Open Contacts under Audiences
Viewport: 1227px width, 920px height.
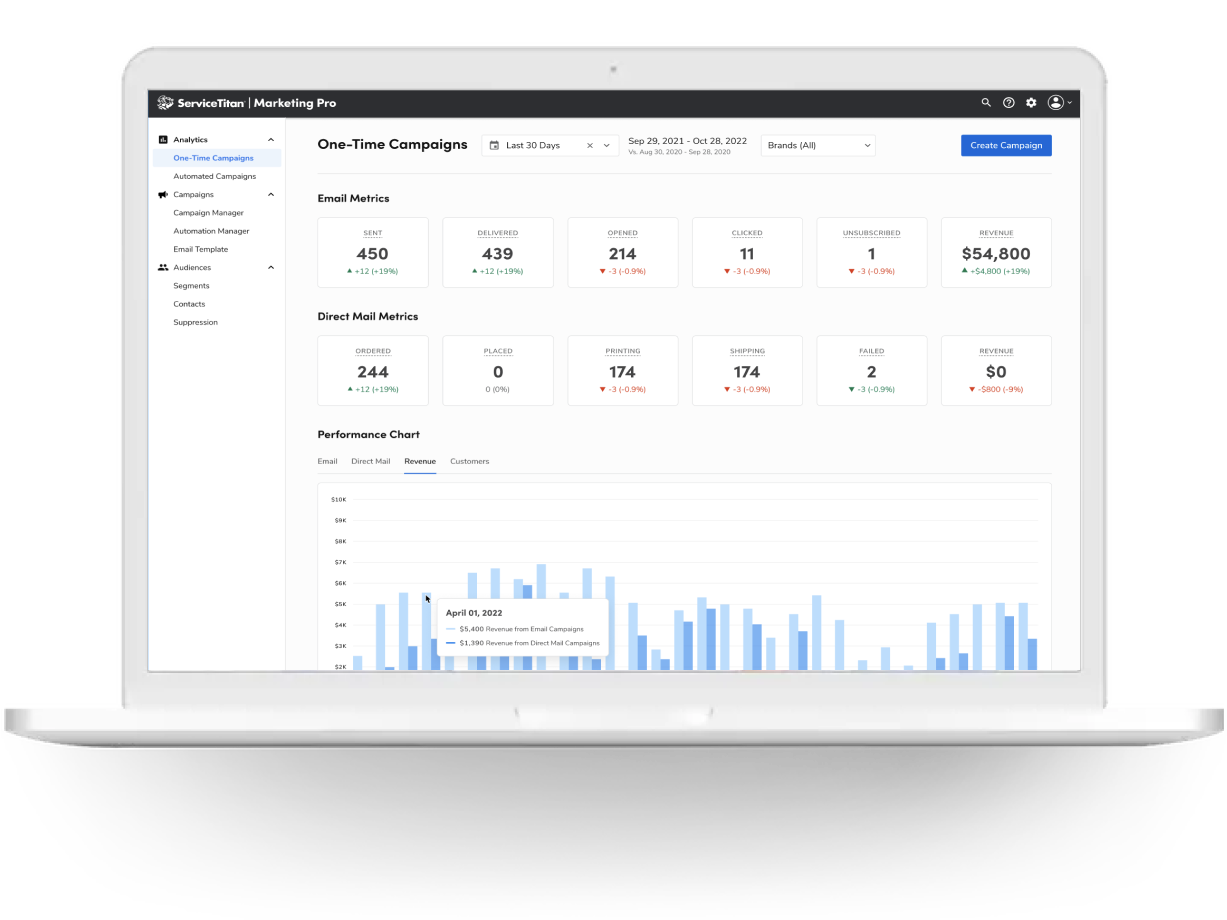click(189, 304)
